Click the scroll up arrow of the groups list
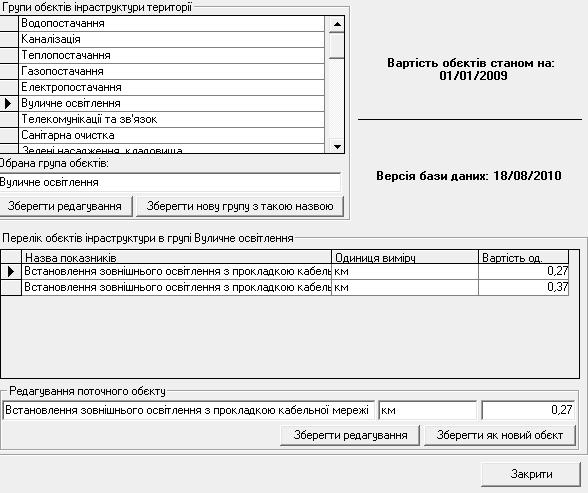Screen dimensions: 588x493 (x=337, y=24)
